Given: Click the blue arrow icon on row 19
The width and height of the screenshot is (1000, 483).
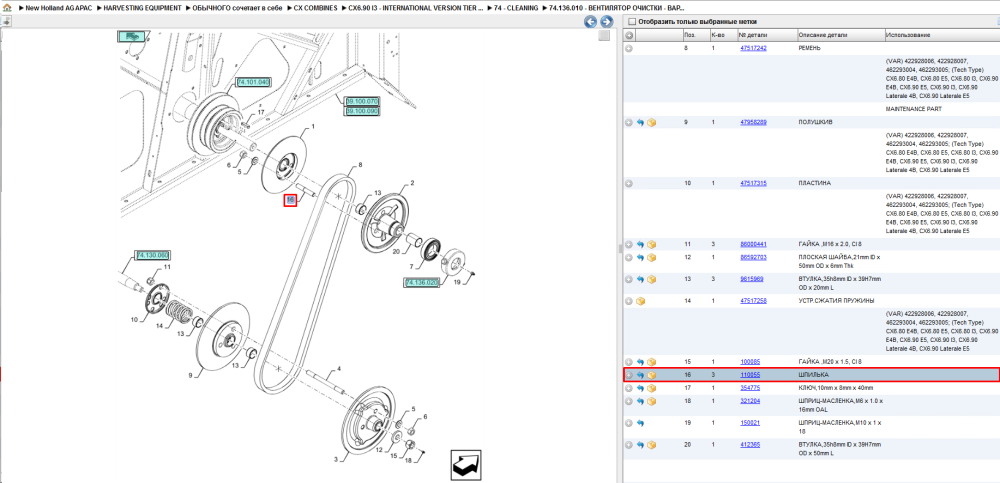Looking at the screenshot, I should point(640,423).
